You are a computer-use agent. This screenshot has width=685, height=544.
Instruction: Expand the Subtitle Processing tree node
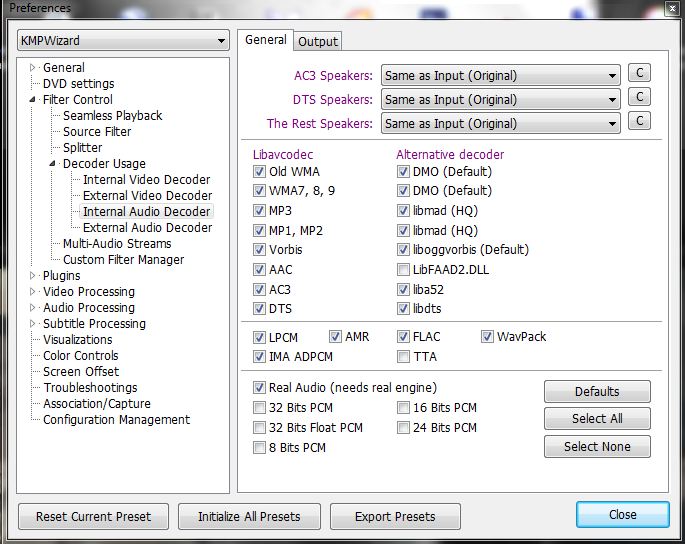(x=32, y=324)
